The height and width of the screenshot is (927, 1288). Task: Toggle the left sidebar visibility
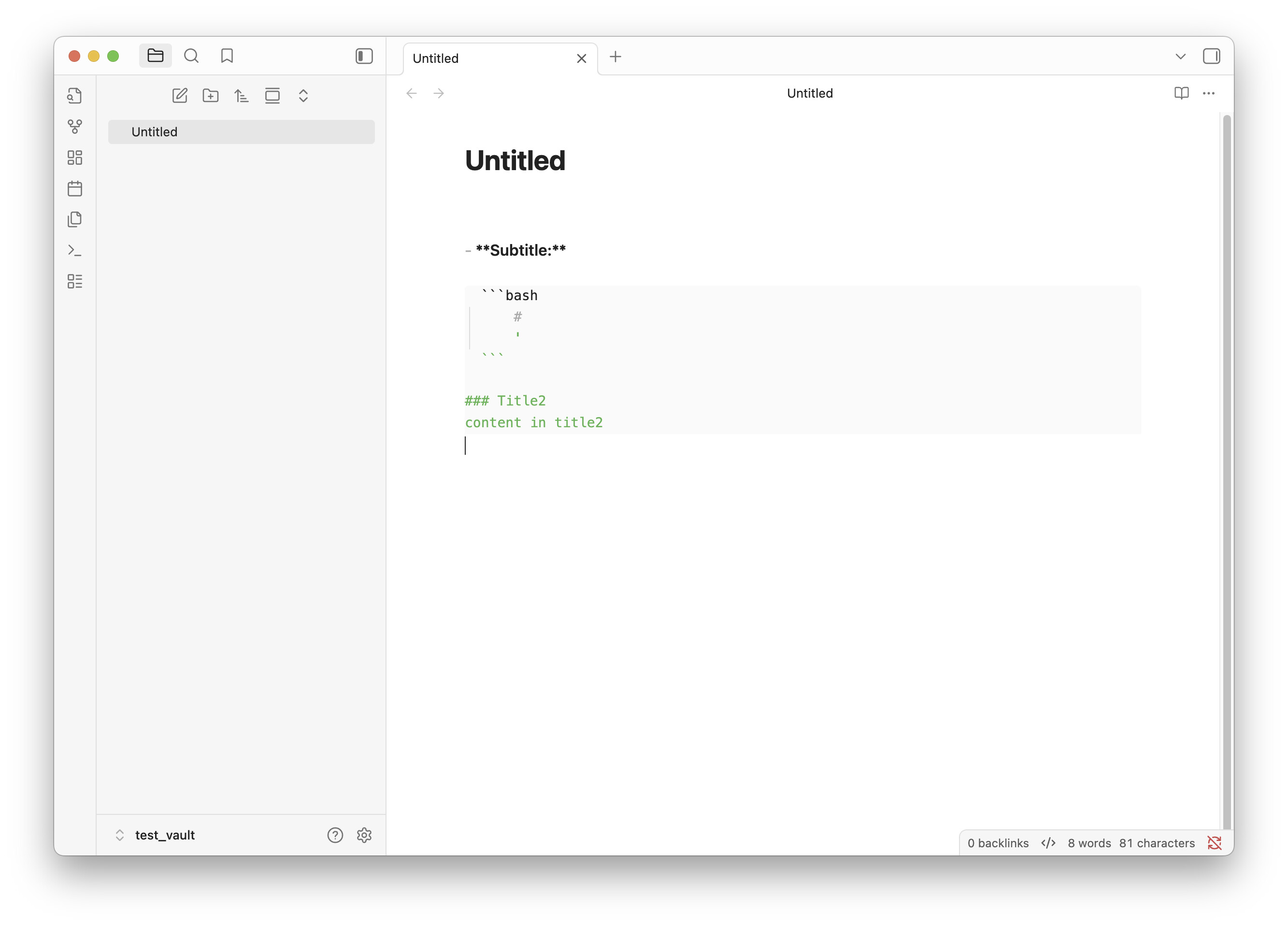point(363,56)
